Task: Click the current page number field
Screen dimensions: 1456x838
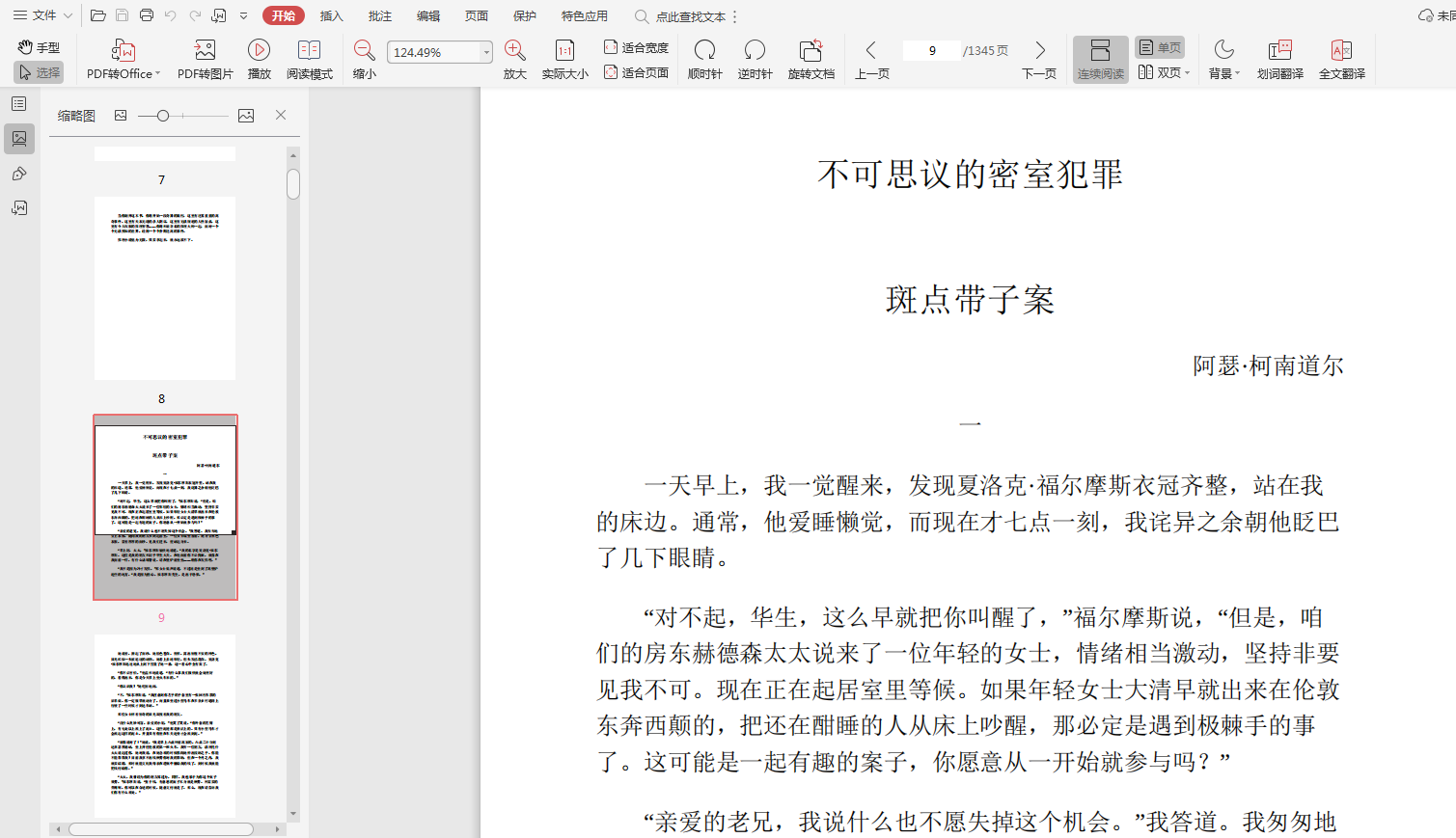Action: (932, 50)
